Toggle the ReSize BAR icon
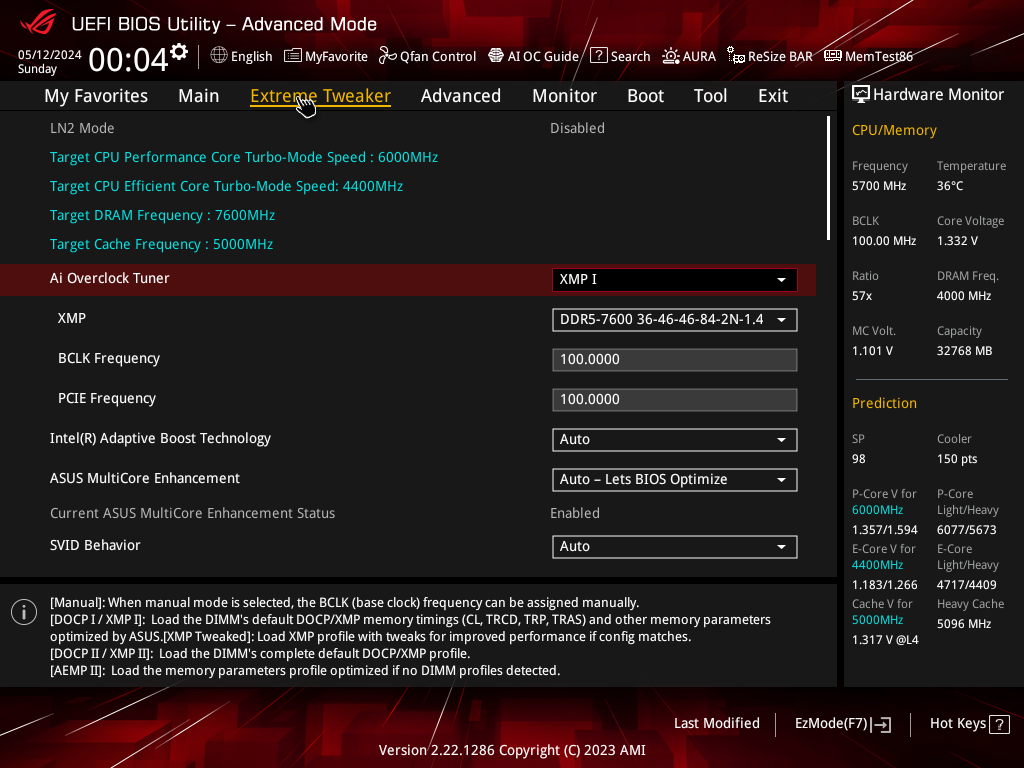The image size is (1024, 768). pos(736,56)
